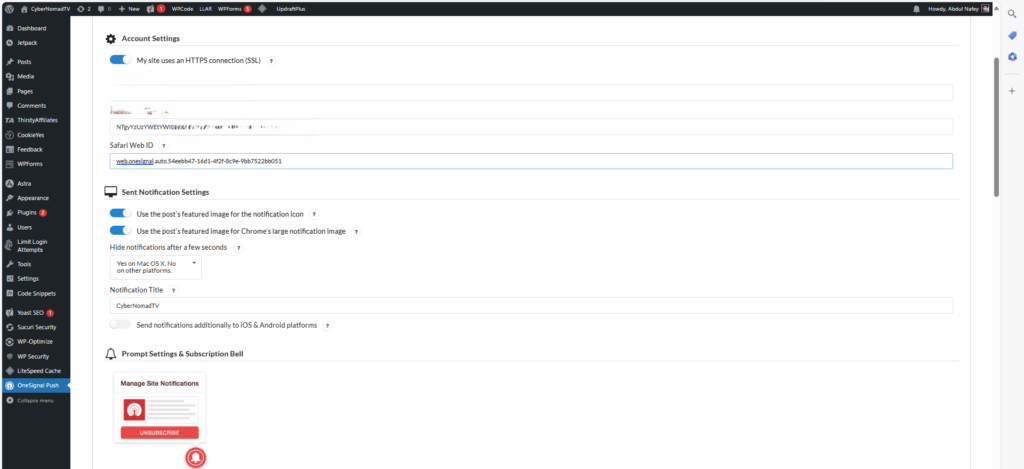Enable sending notifications to iOS & Android
Screen dimensions: 1024x469
coord(120,325)
